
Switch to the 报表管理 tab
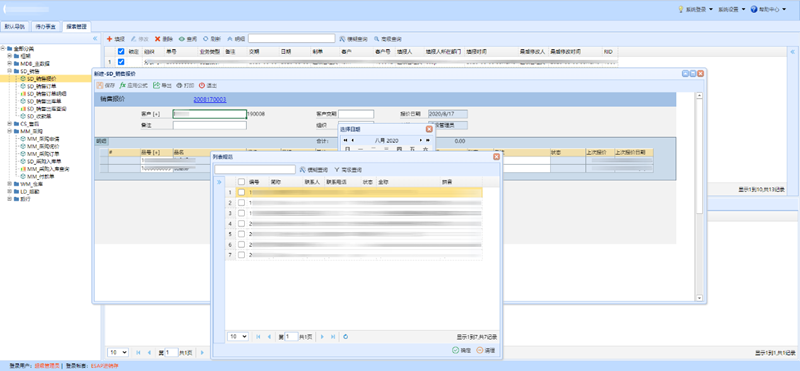pos(77,27)
